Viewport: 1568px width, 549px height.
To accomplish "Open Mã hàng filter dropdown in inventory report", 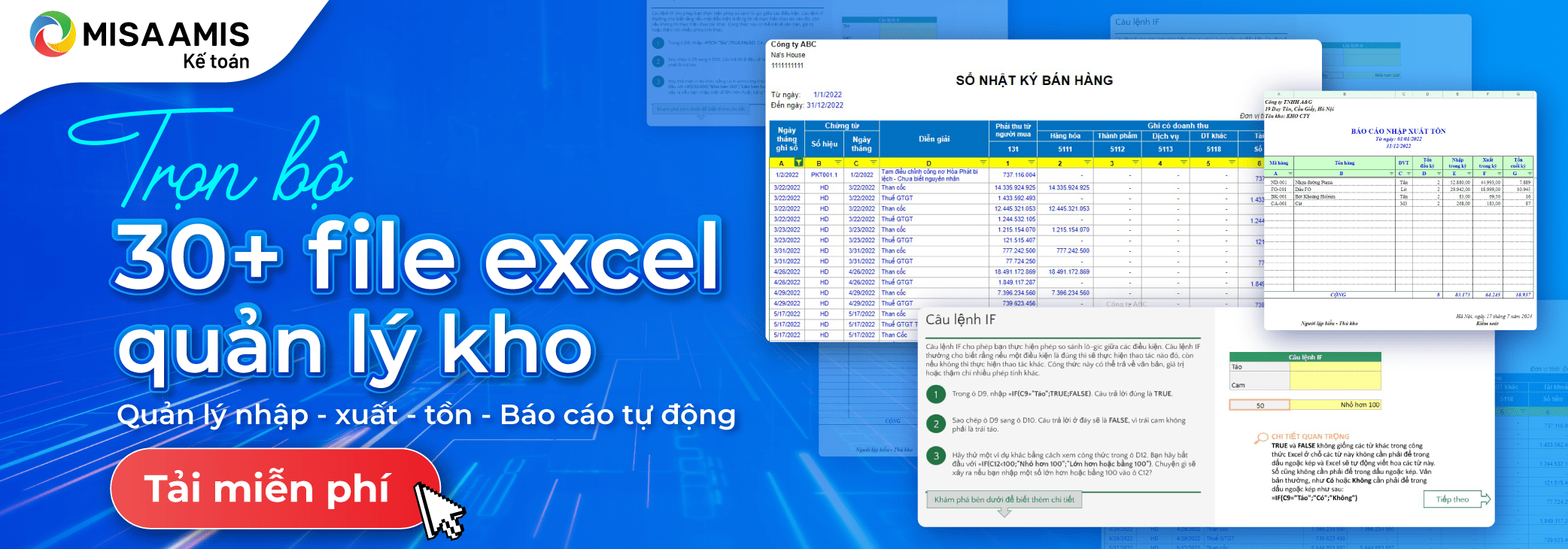I will click(x=1290, y=174).
